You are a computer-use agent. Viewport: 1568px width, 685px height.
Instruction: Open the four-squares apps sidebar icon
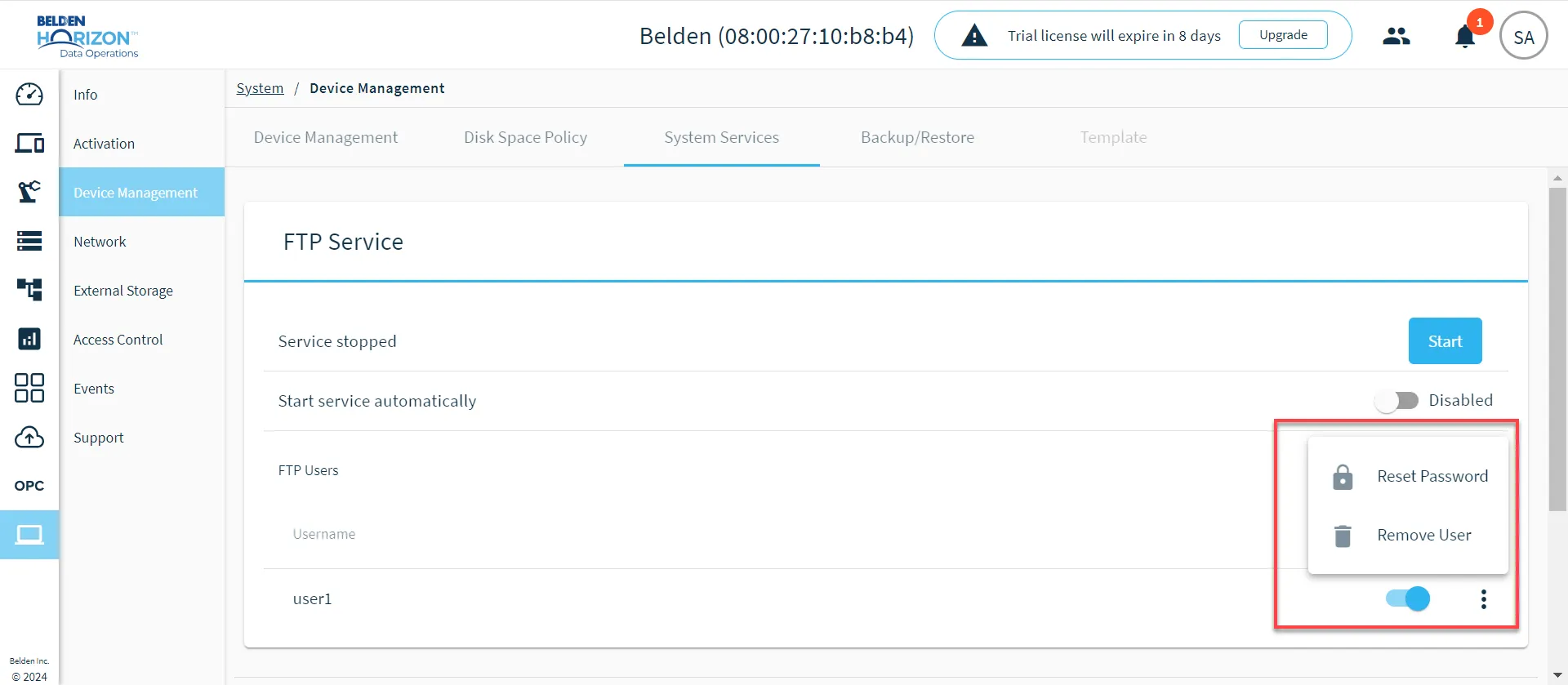pos(29,388)
